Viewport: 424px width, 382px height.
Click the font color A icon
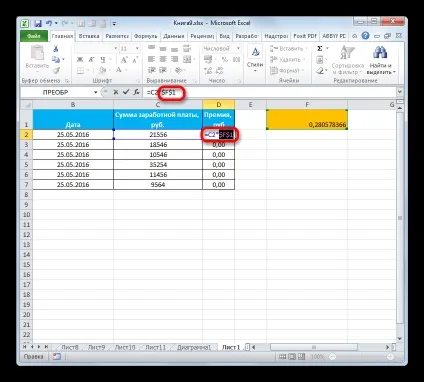[x=119, y=70]
